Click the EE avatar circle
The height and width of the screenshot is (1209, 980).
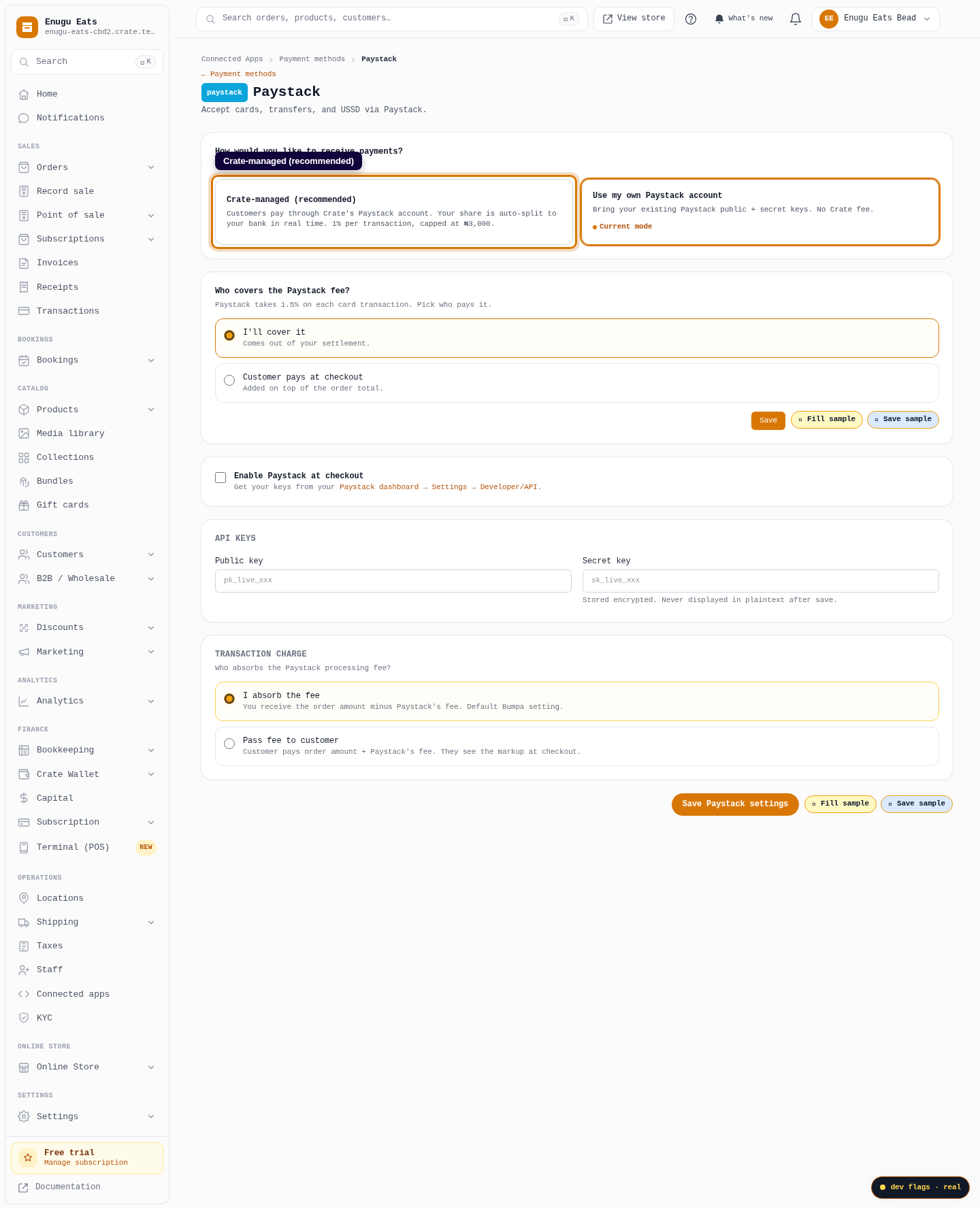coord(829,19)
